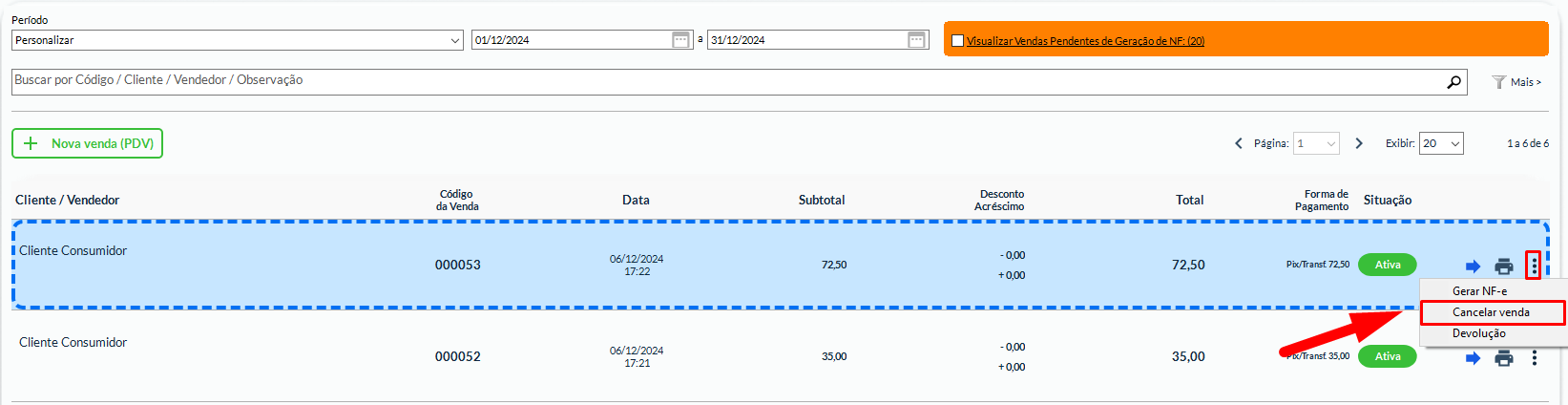
Task: Go to next page arrow
Action: point(1359,143)
